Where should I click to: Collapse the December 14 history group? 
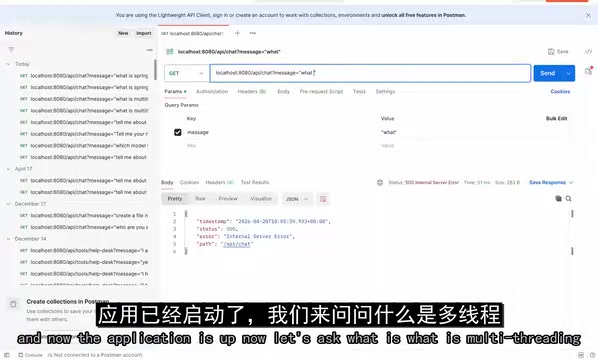[x=8, y=239]
